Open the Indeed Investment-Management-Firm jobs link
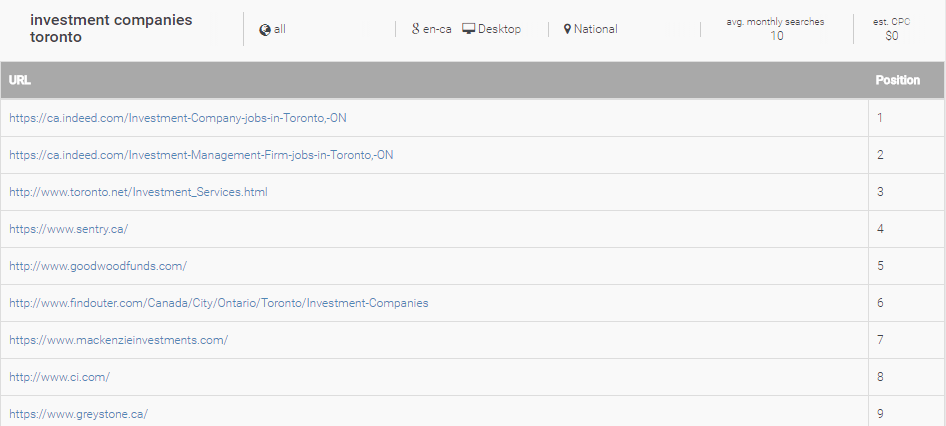The height and width of the screenshot is (426, 946). point(201,155)
